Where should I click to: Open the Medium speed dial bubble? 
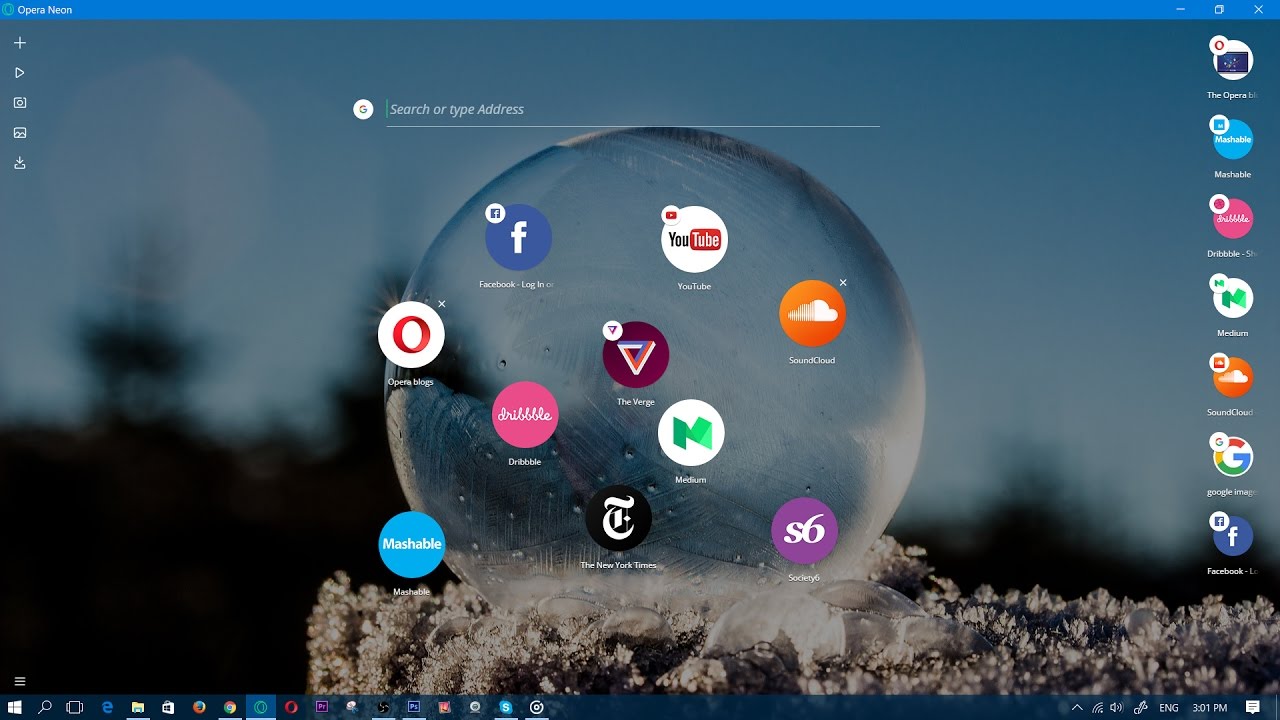click(x=691, y=433)
